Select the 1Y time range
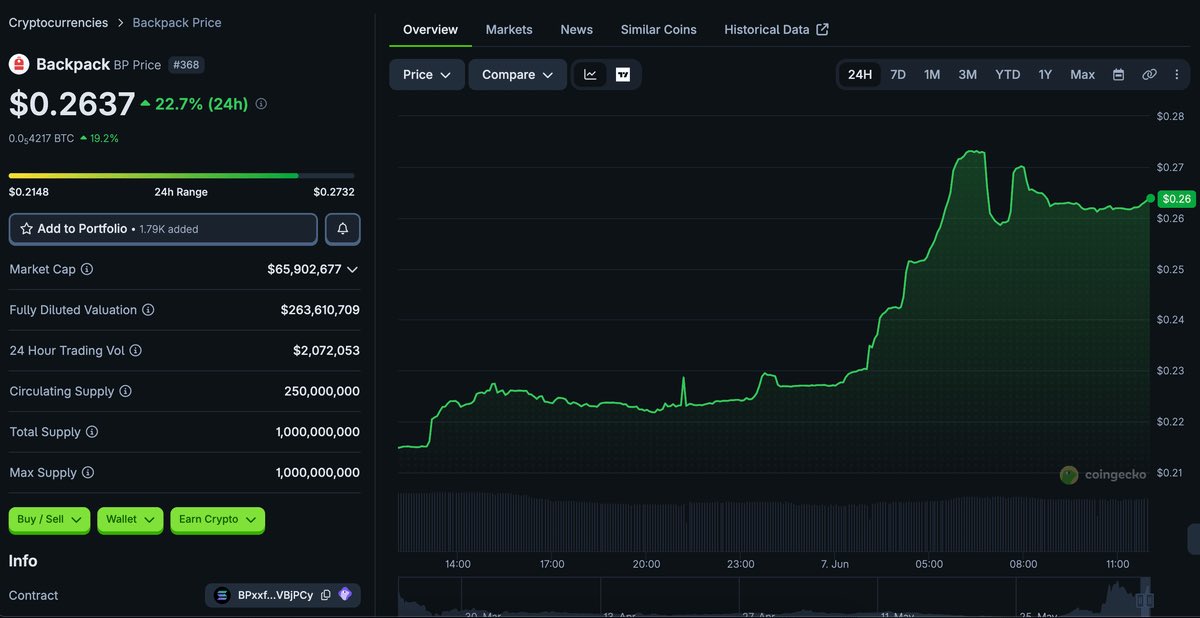This screenshot has height=618, width=1200. 1045,75
